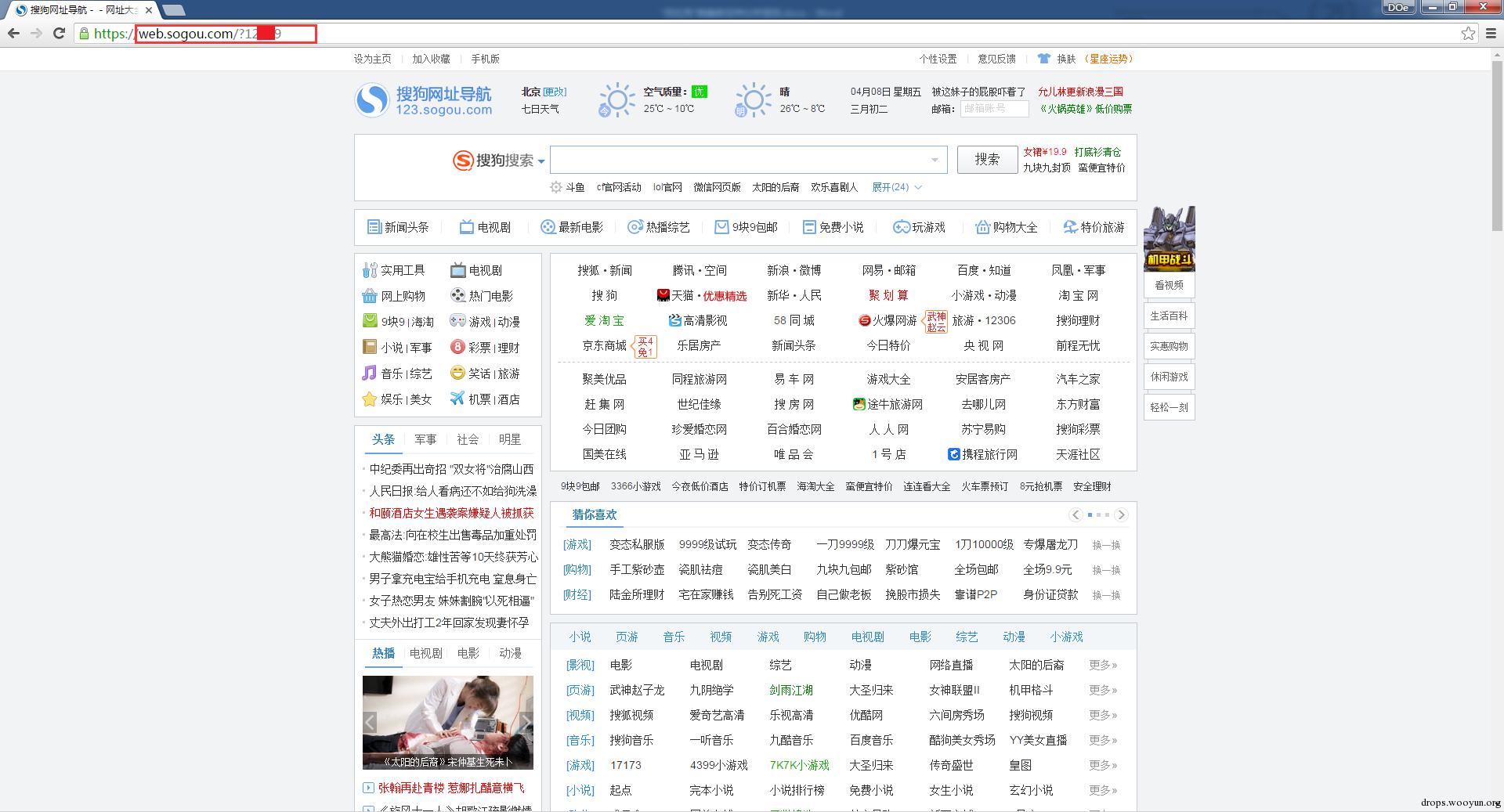Open the Chrome hamburger menu

click(x=1491, y=33)
